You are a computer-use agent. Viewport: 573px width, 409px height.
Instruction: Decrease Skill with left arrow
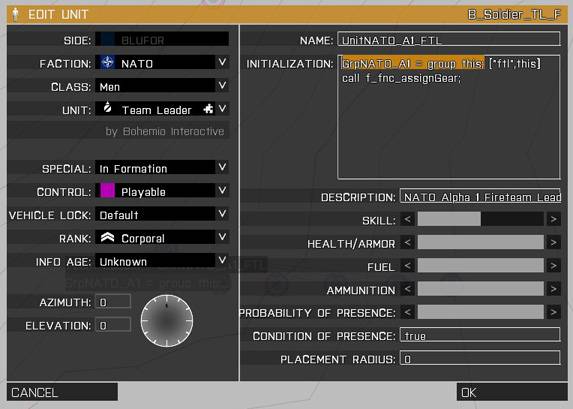407,219
